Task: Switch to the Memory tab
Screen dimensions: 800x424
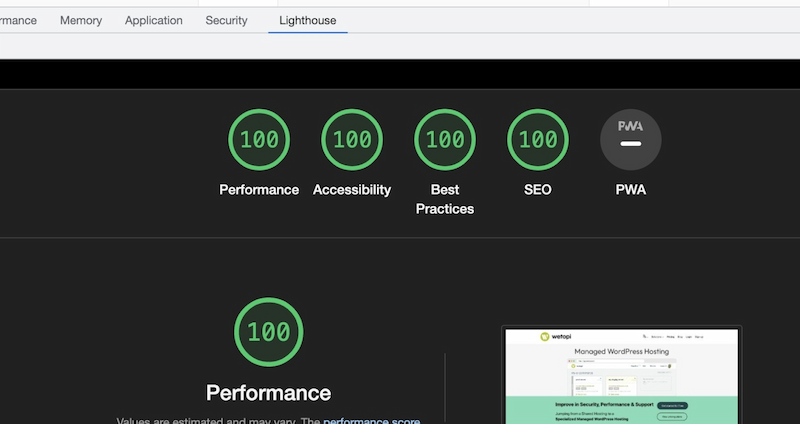Action: click(81, 20)
